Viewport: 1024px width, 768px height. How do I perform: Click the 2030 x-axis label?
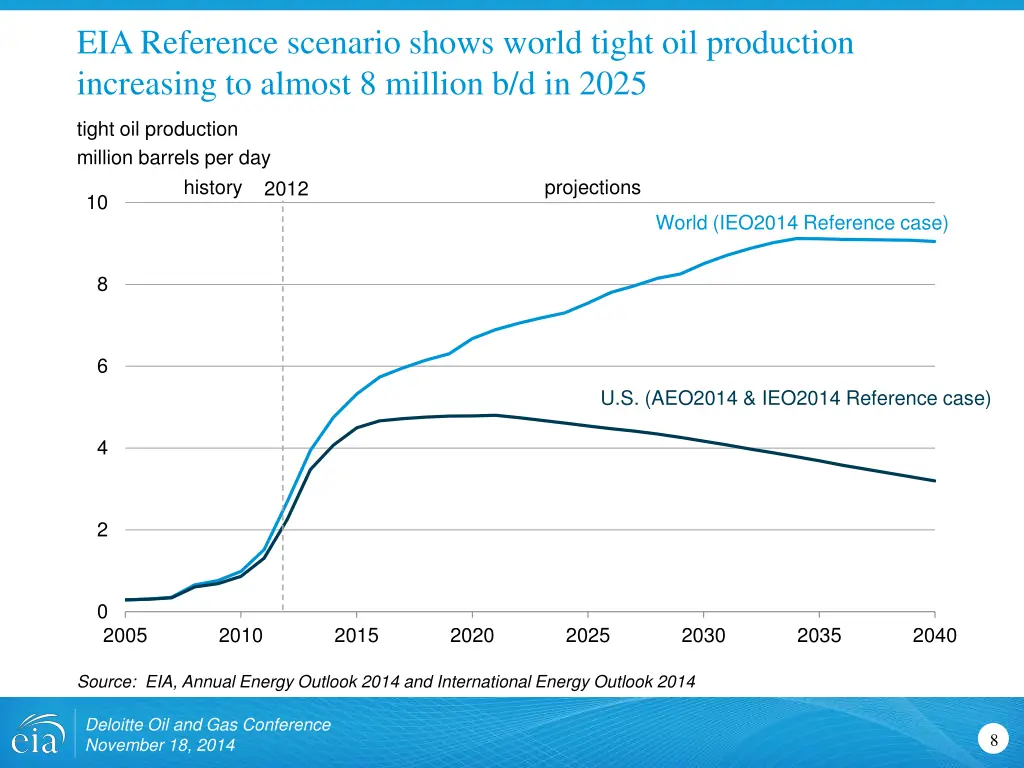click(x=703, y=636)
